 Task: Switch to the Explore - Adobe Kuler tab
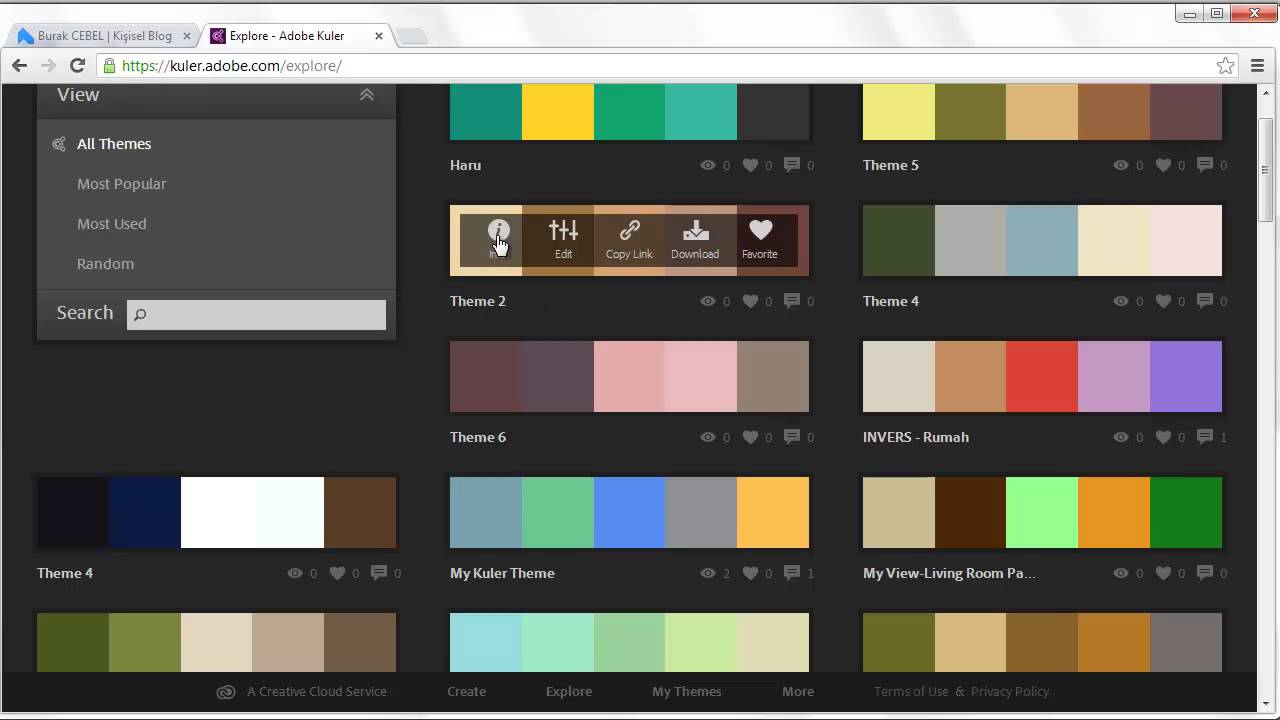pyautogui.click(x=290, y=36)
